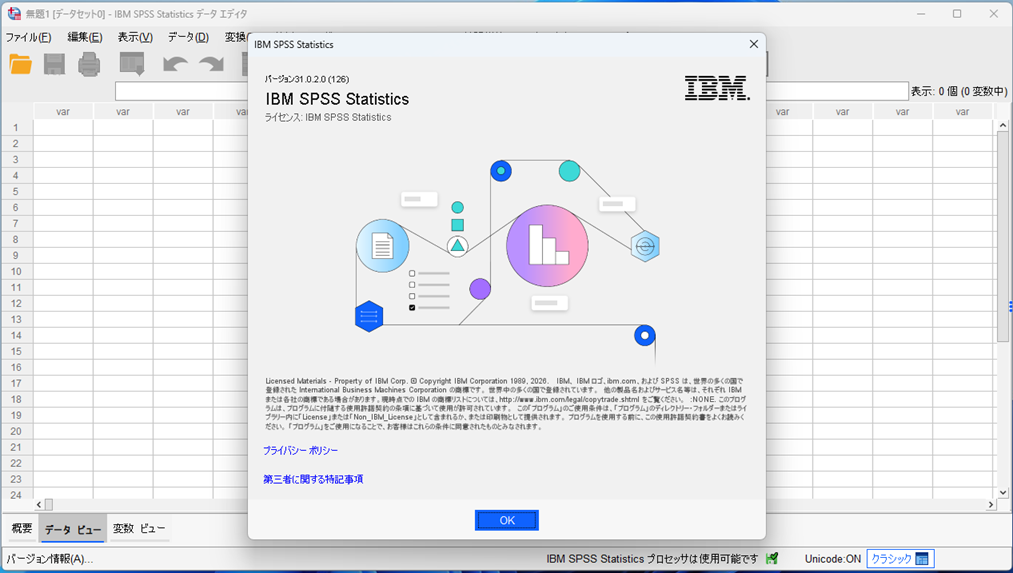The height and width of the screenshot is (573, 1013).
Task: Close the IBM SPSS Statistics about dialog
Action: 753,44
